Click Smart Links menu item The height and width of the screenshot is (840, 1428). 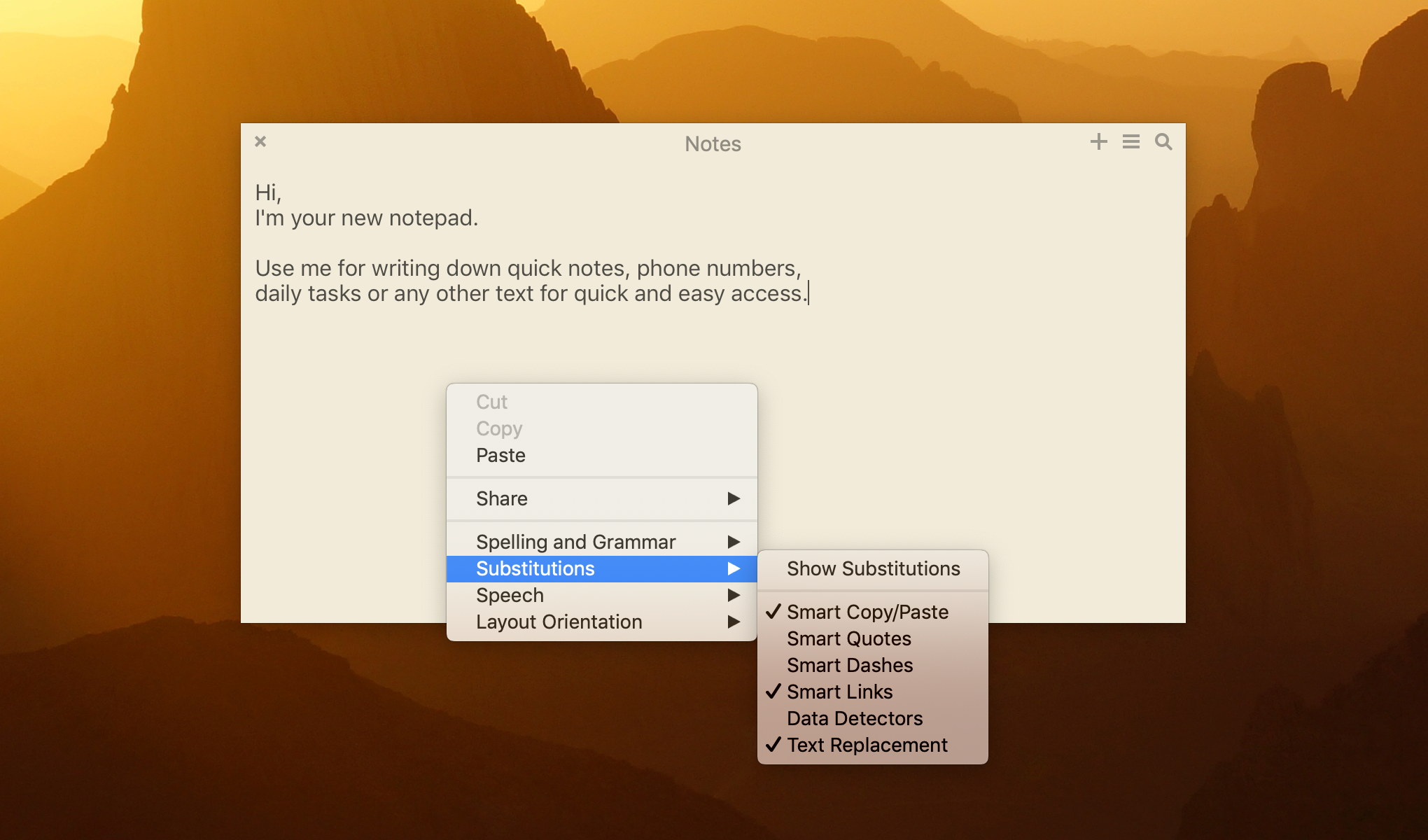pyautogui.click(x=840, y=690)
